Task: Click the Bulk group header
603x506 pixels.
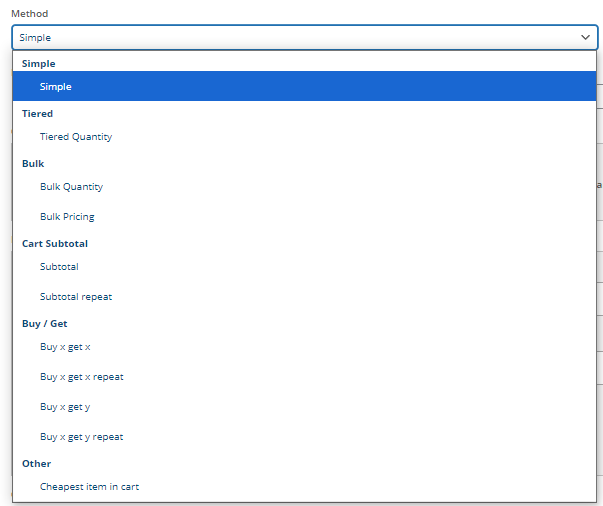Action: 33,163
